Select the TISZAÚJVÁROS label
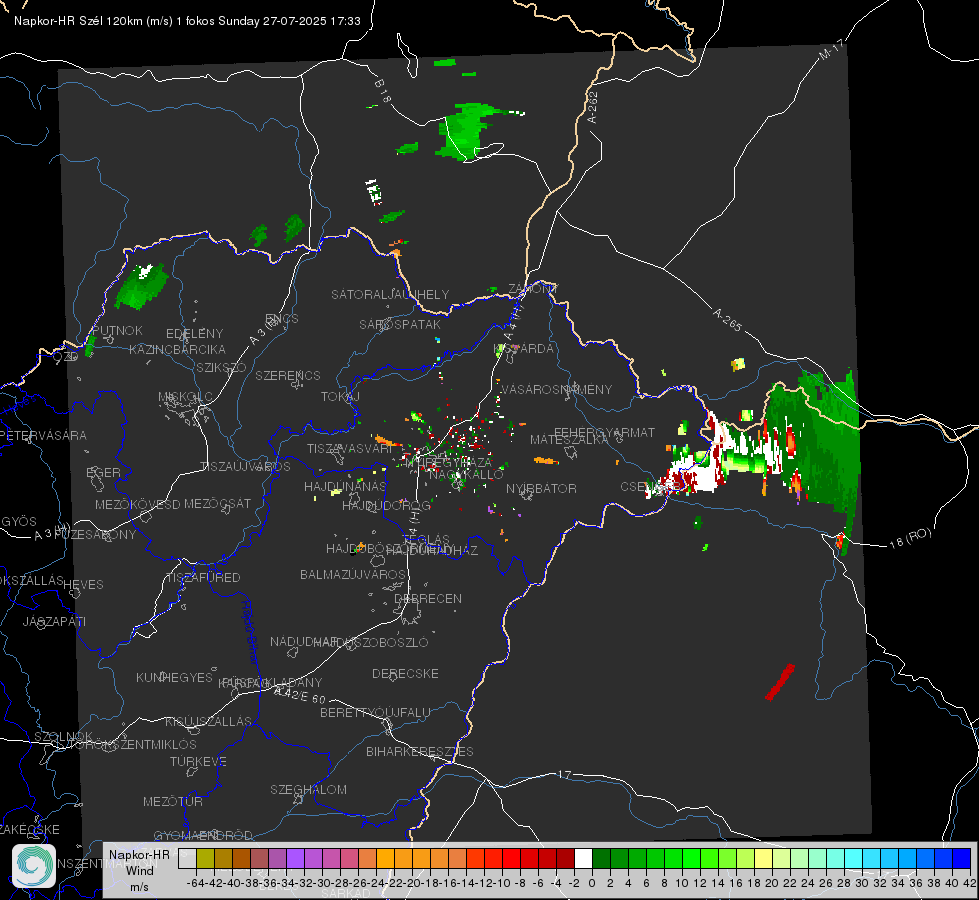 245,467
